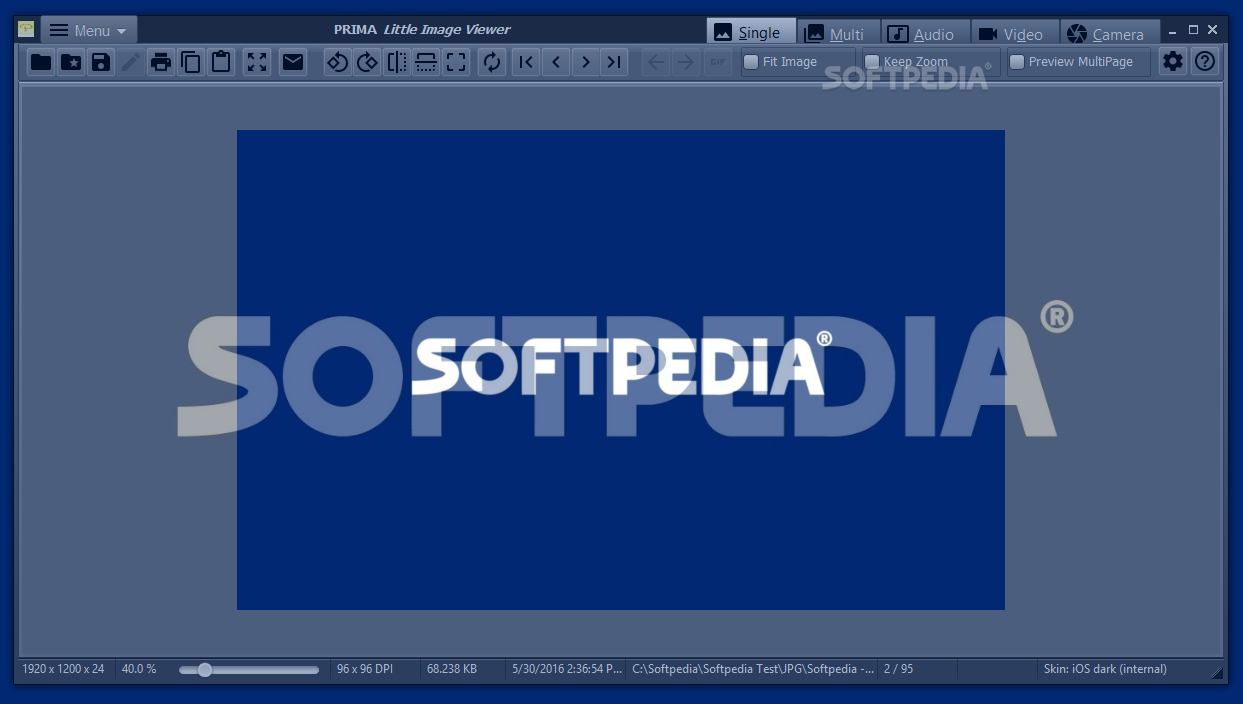Go to the last image
Screen dimensions: 1243x704
(x=615, y=63)
